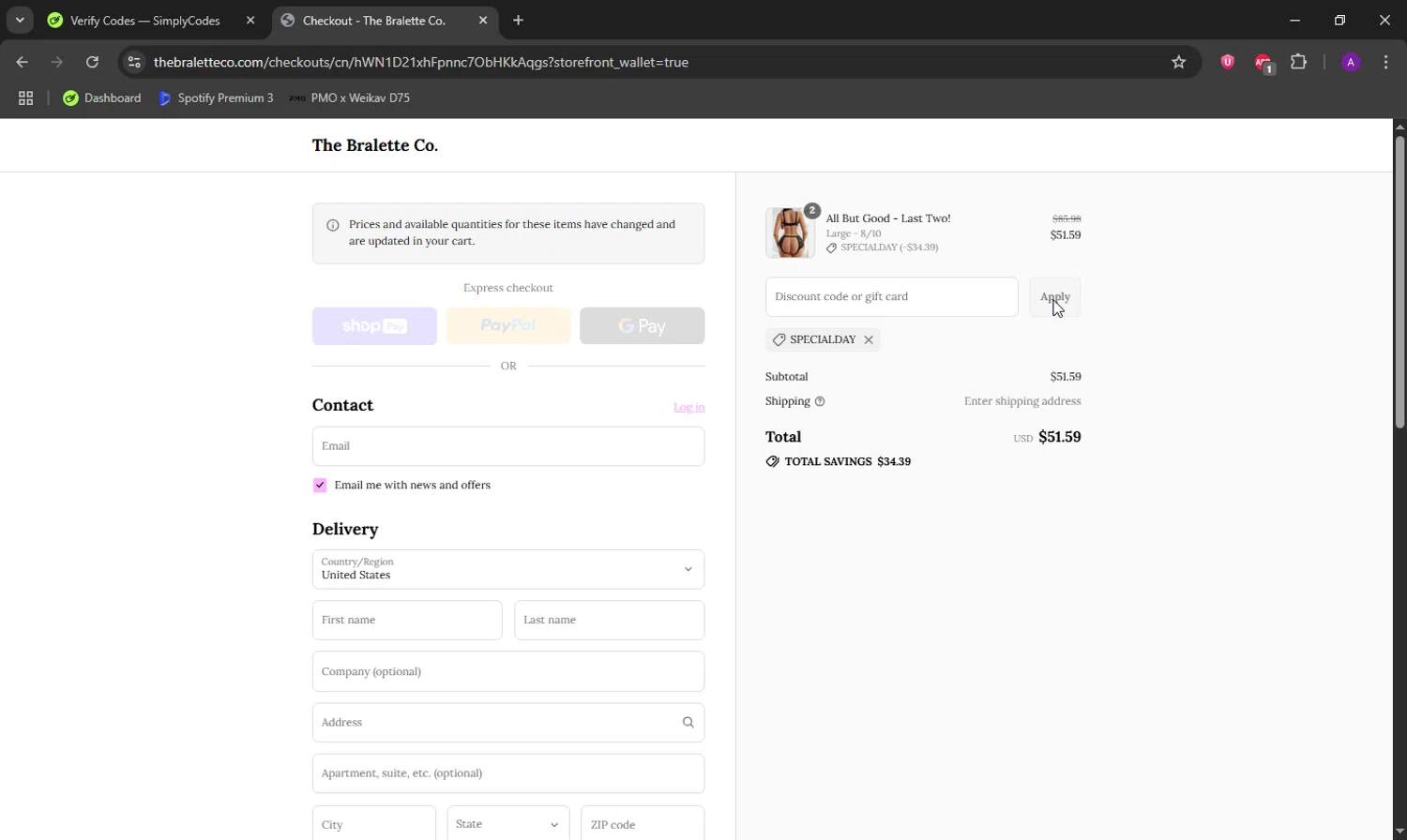The height and width of the screenshot is (840, 1407).
Task: Open the tab search dropdown arrow
Action: (x=20, y=20)
